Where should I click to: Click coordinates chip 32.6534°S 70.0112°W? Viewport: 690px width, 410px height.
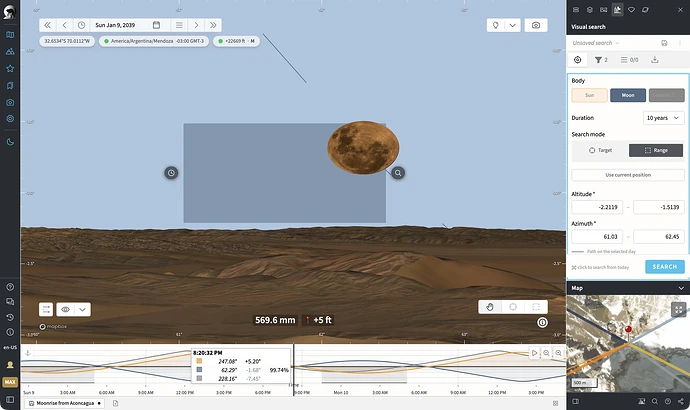[67, 41]
